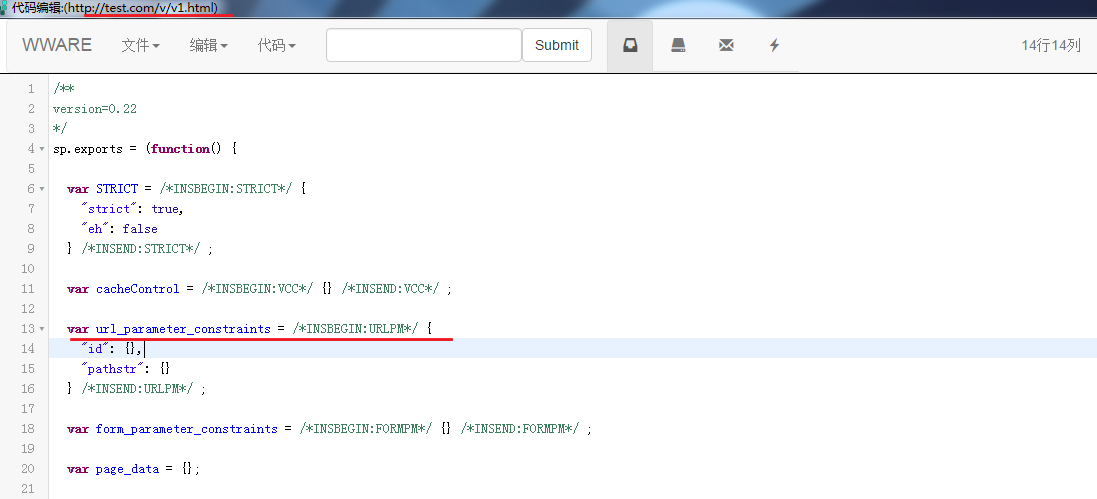
Task: Click the page_data variable name
Action: point(127,468)
